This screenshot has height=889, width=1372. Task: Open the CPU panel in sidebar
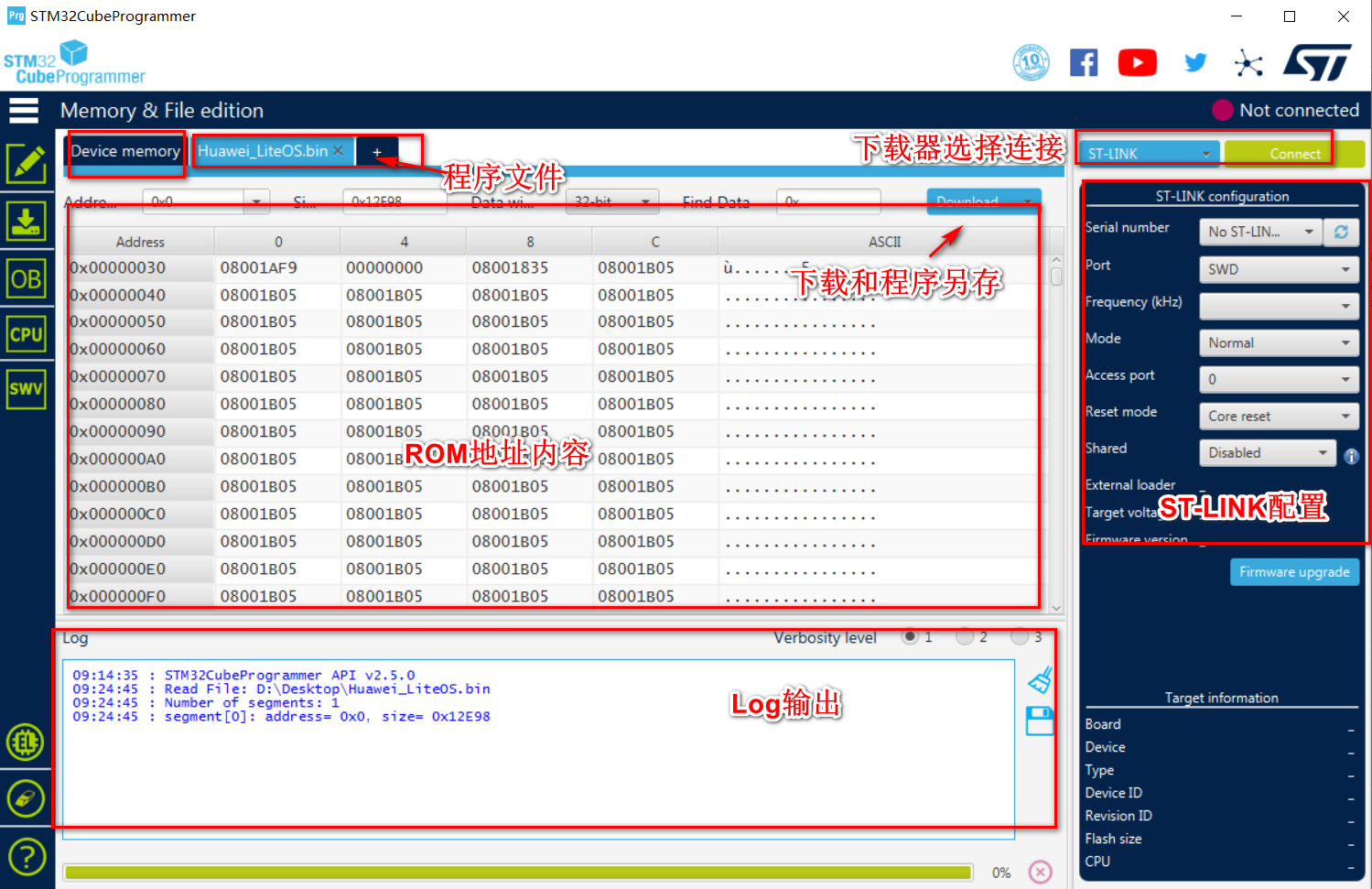click(x=27, y=334)
